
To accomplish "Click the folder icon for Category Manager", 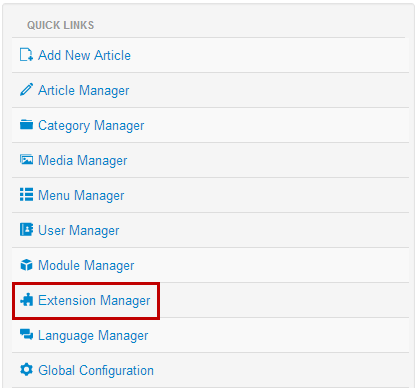I will (26, 125).
